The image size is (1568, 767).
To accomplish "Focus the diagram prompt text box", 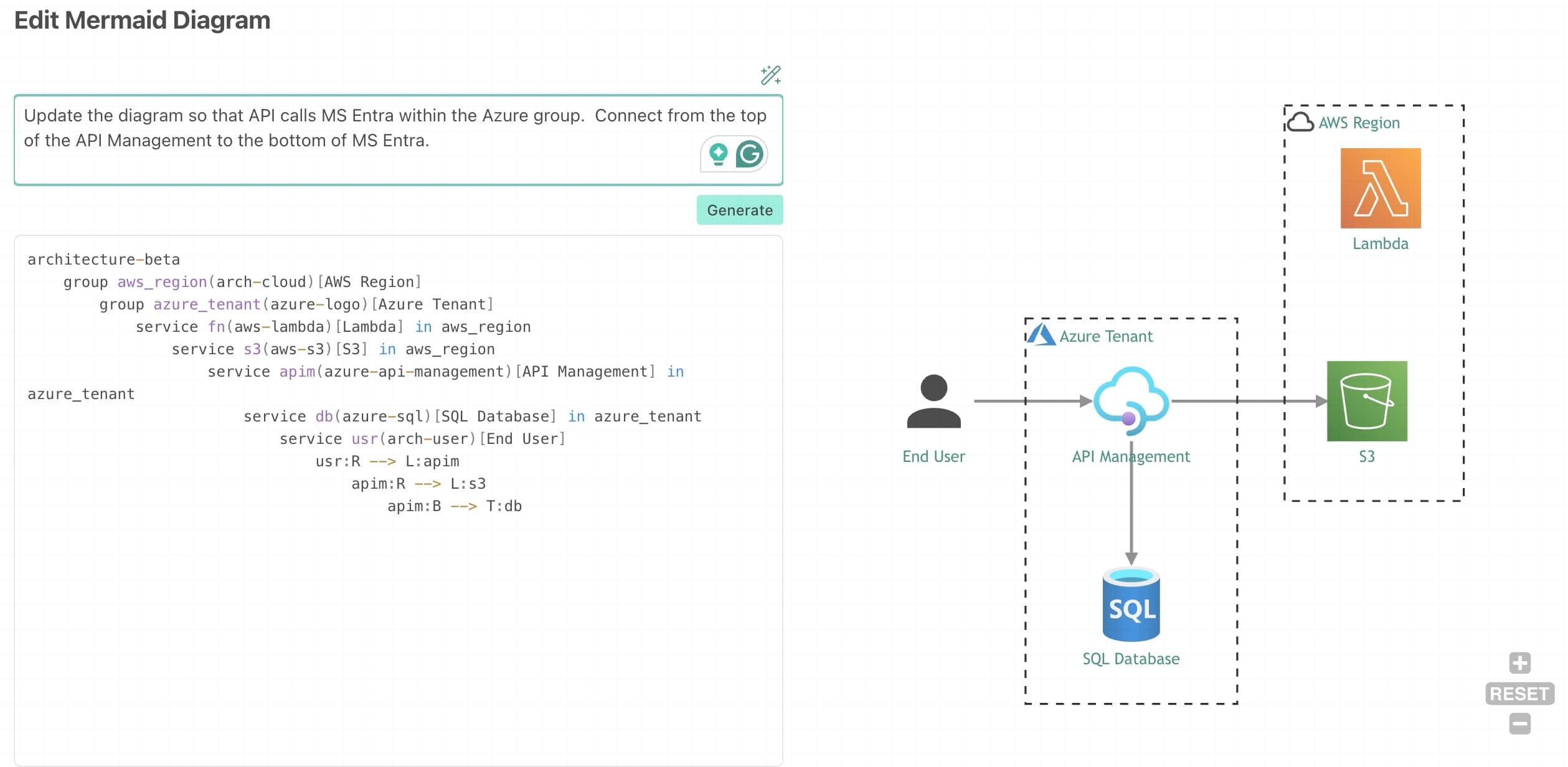I will pos(399,140).
